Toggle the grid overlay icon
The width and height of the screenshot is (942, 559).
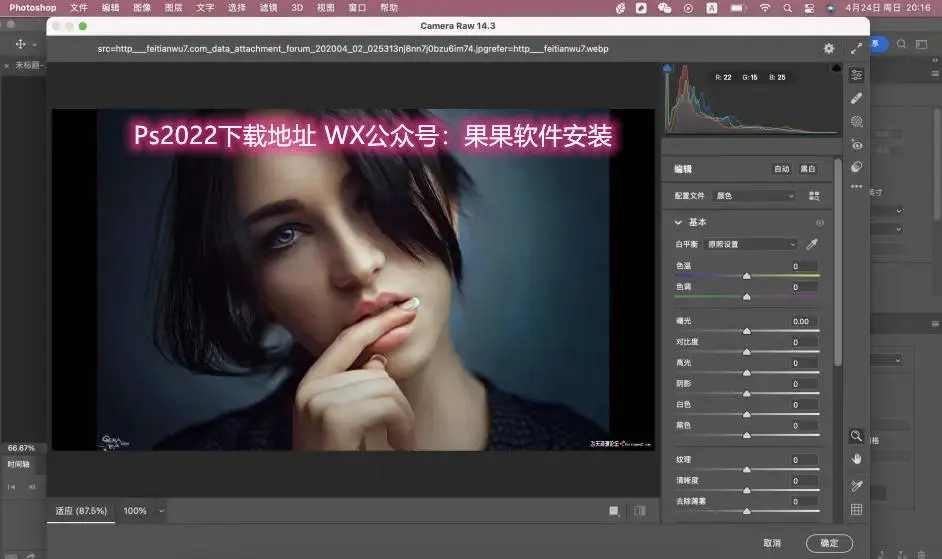[x=857, y=510]
